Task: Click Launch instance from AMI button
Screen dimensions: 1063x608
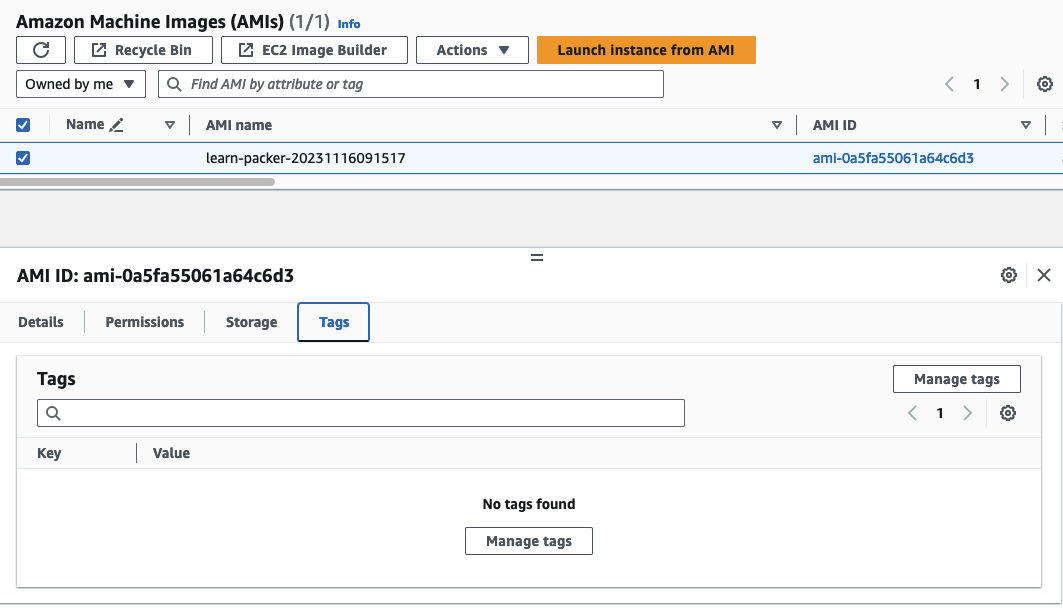Action: 646,50
